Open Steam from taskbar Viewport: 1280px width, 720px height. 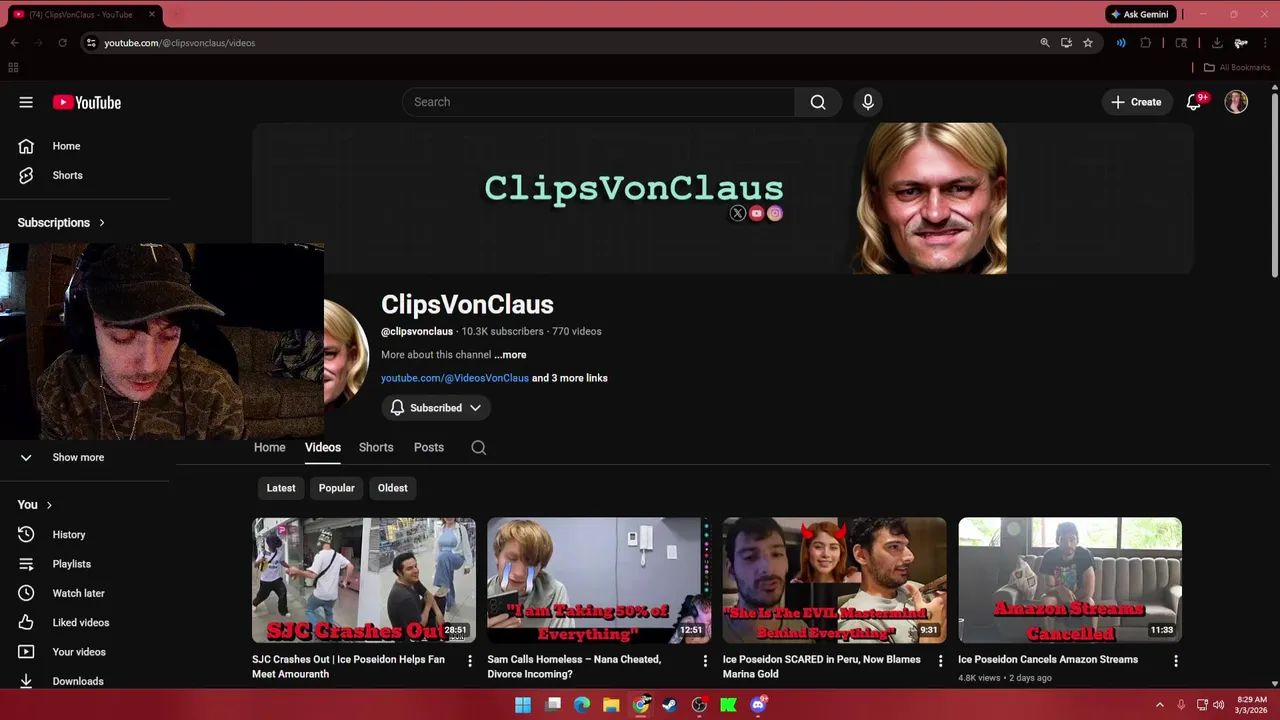[x=669, y=705]
